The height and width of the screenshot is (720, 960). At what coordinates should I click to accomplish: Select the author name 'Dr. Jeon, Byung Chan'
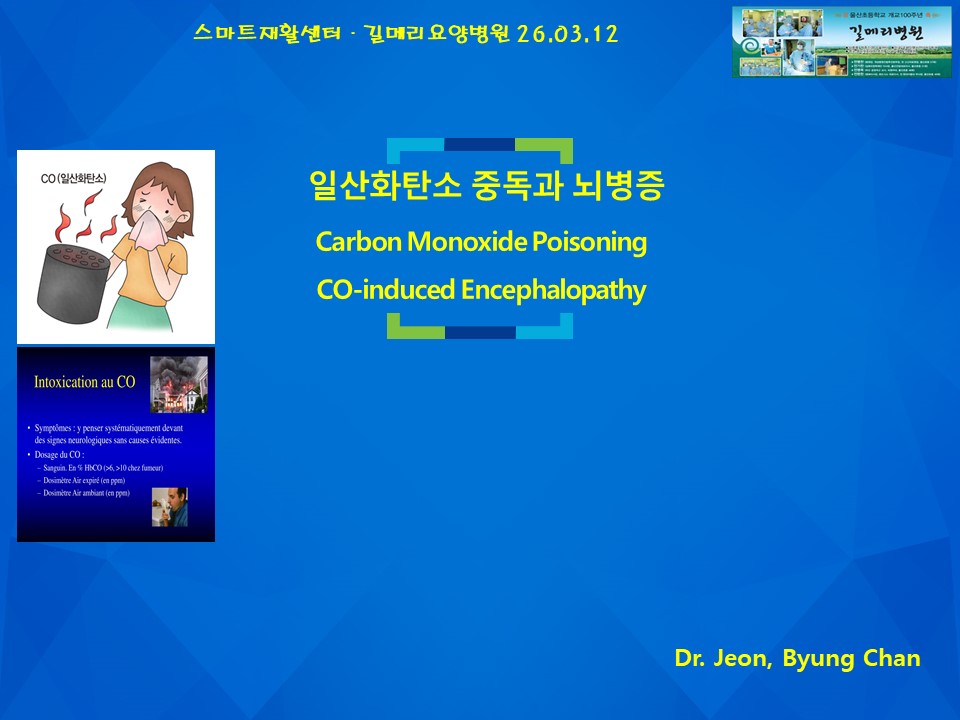point(797,658)
